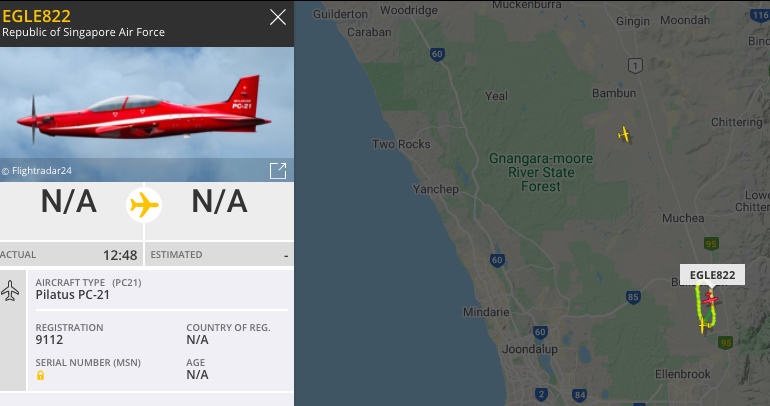Image resolution: width=770 pixels, height=406 pixels.
Task: Click the Ellenbrook suburb label
Action: pos(683,374)
